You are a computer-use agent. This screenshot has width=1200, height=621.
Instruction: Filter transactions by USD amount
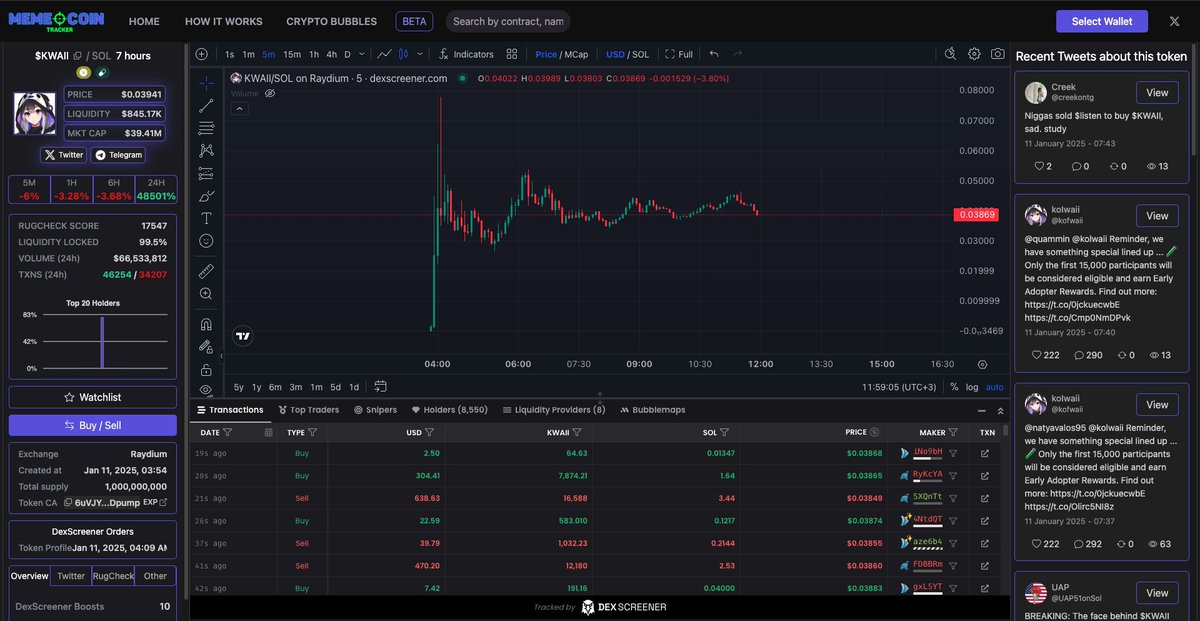coord(429,433)
